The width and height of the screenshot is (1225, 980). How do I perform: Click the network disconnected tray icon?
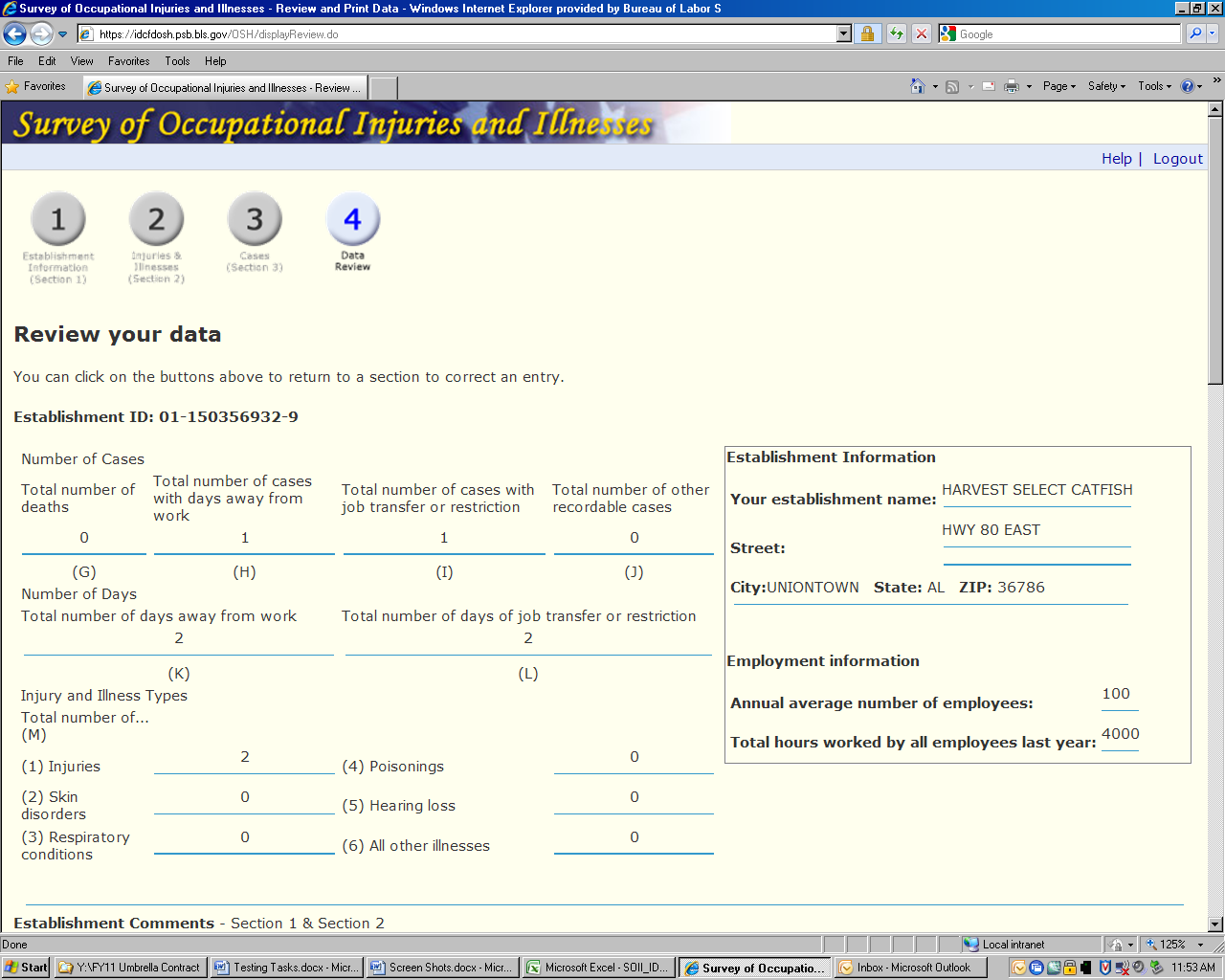click(1123, 968)
